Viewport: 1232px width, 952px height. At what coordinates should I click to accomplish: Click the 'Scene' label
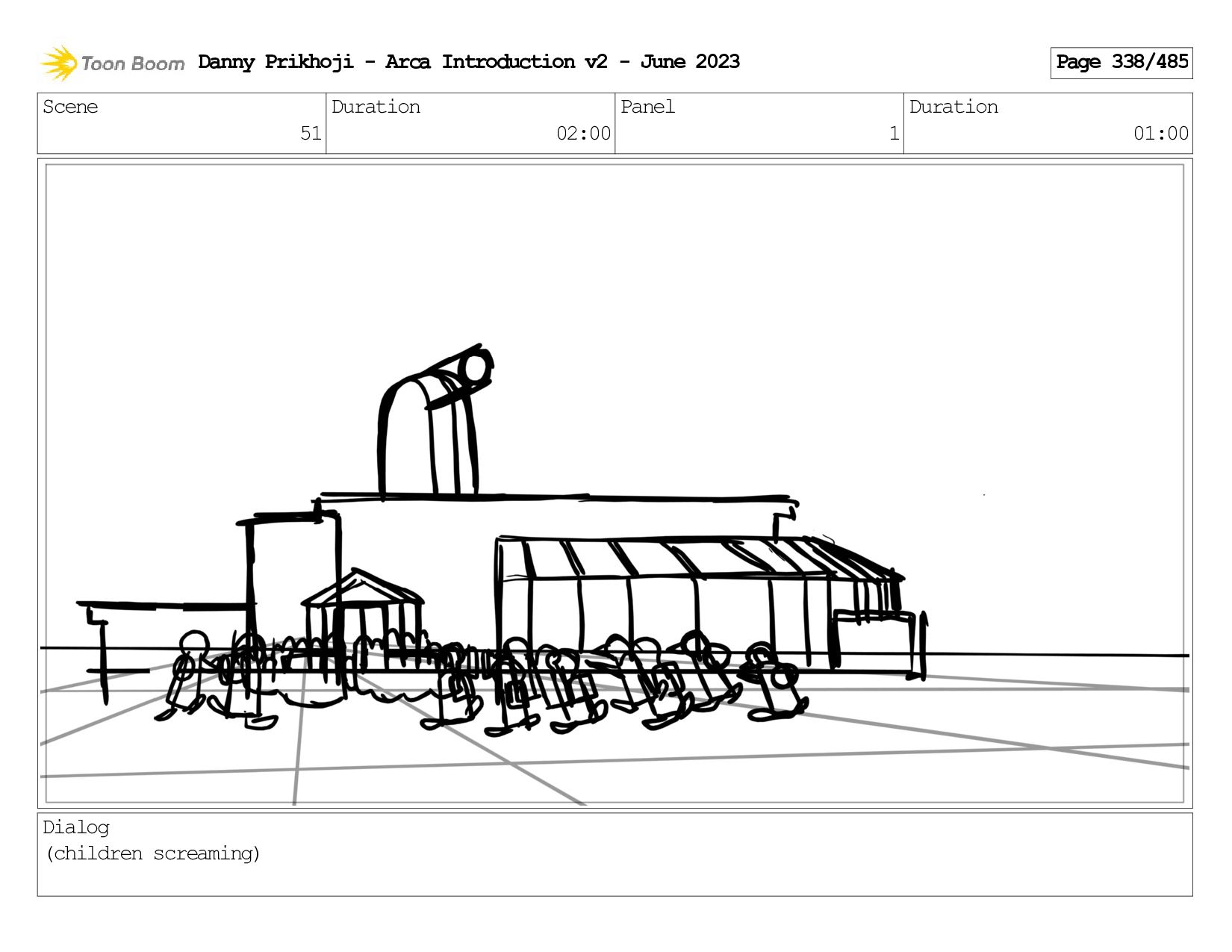point(70,107)
